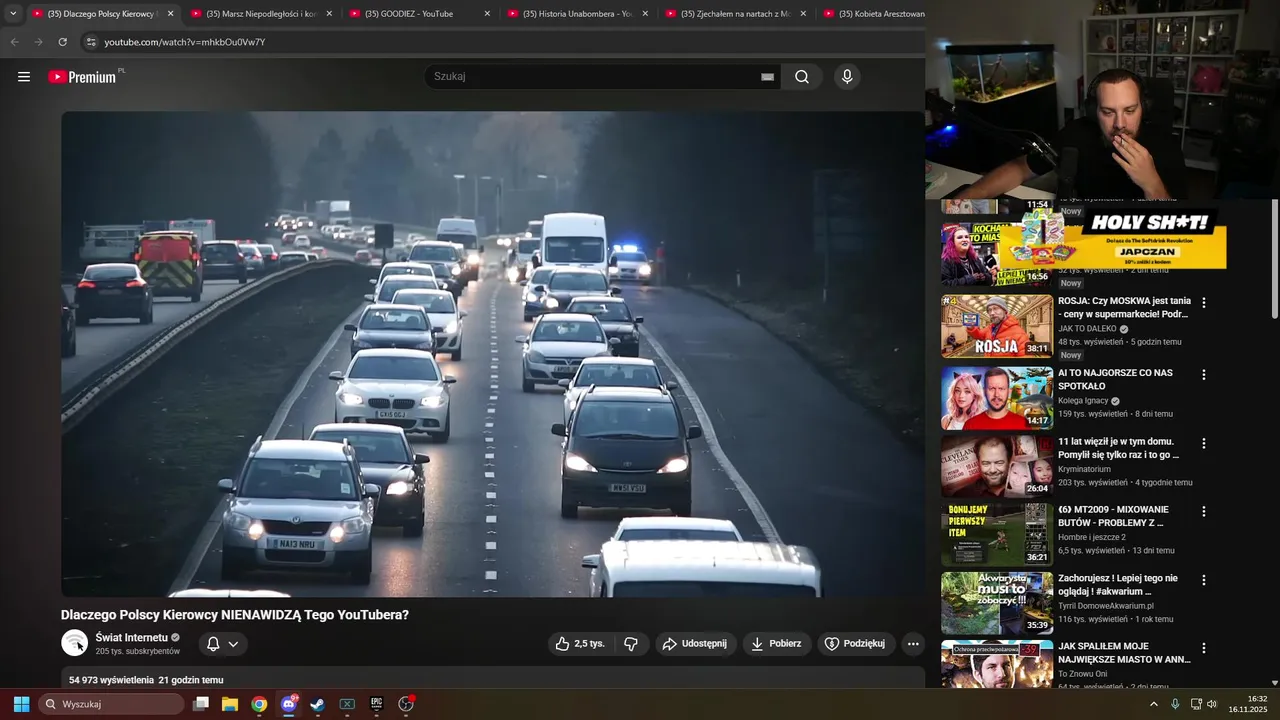Click the YouTube Premium logo

click(84, 77)
